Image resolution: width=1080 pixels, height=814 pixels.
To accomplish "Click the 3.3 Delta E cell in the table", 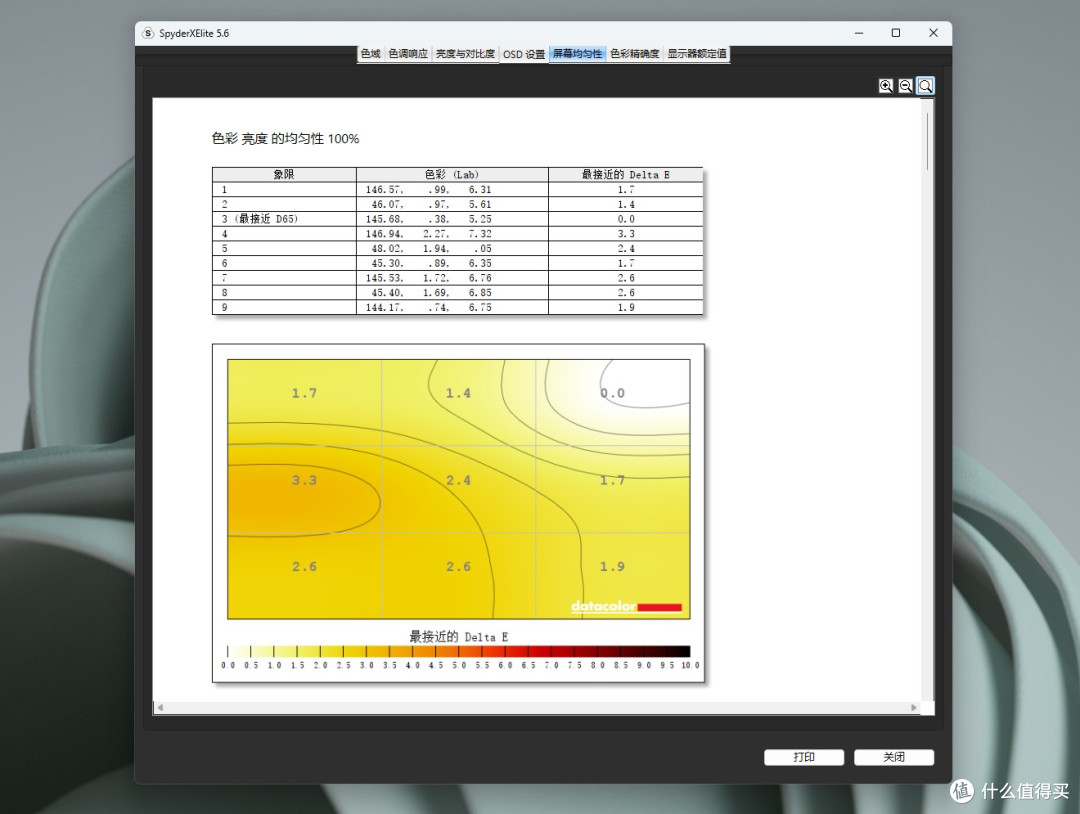I will pyautogui.click(x=626, y=234).
